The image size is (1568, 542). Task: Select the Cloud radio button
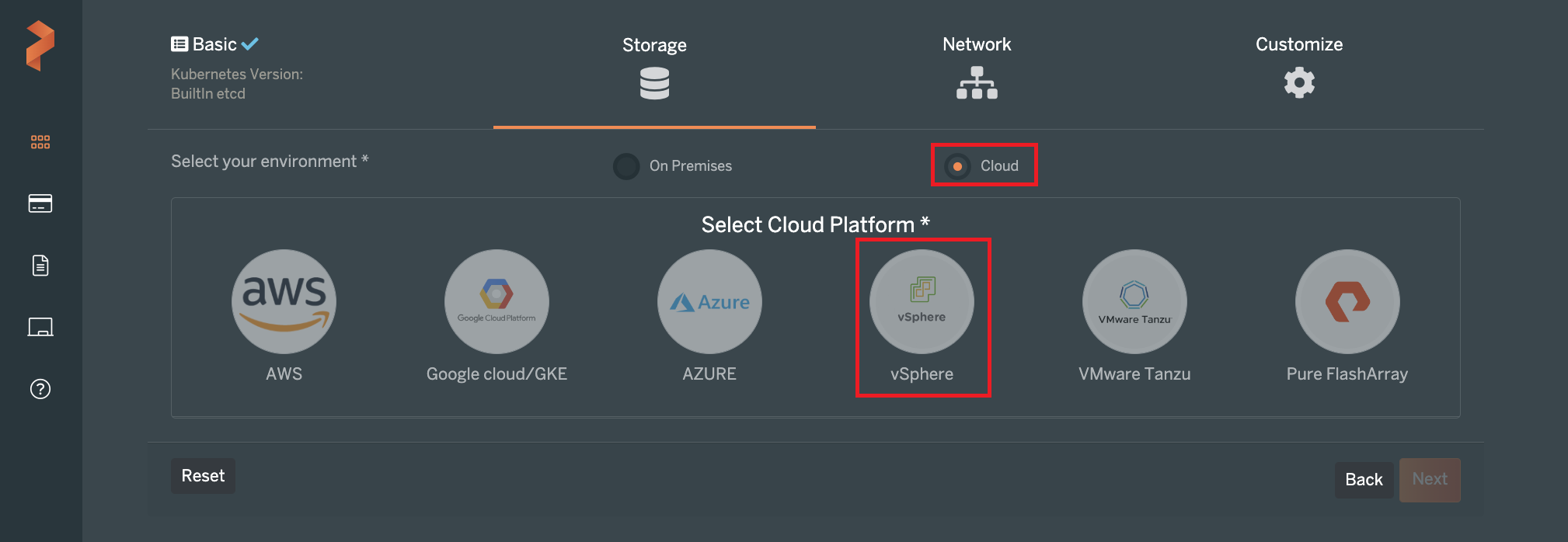click(957, 166)
